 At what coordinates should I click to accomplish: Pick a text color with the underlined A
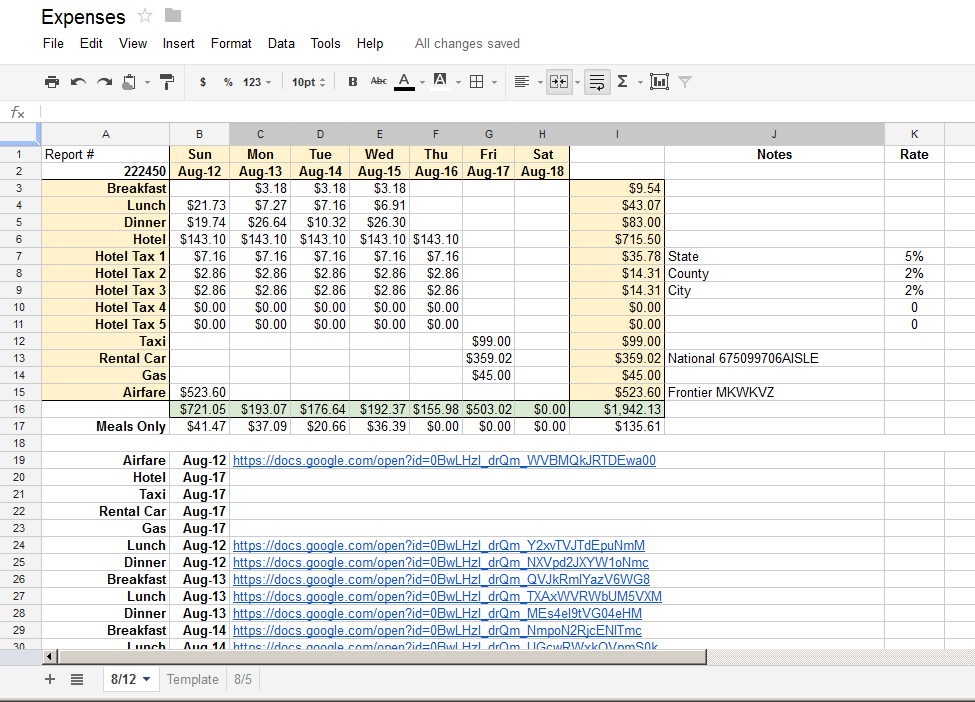(x=404, y=82)
